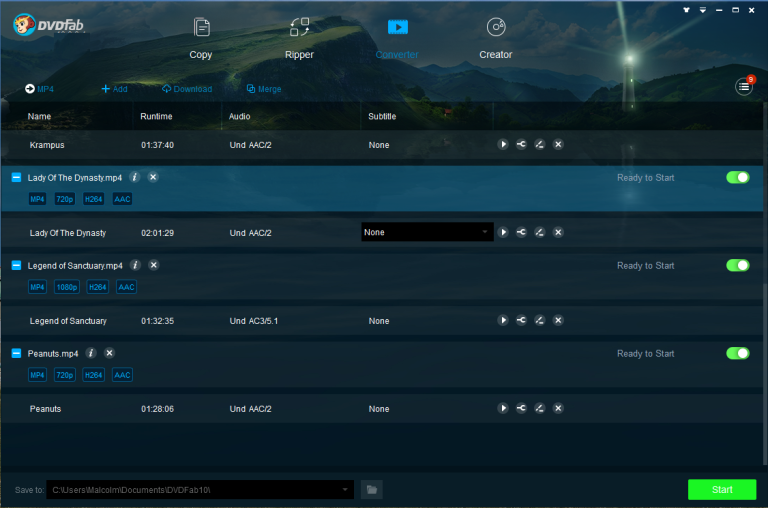
Task: Browse output folder icon next to Save to
Action: click(x=372, y=489)
